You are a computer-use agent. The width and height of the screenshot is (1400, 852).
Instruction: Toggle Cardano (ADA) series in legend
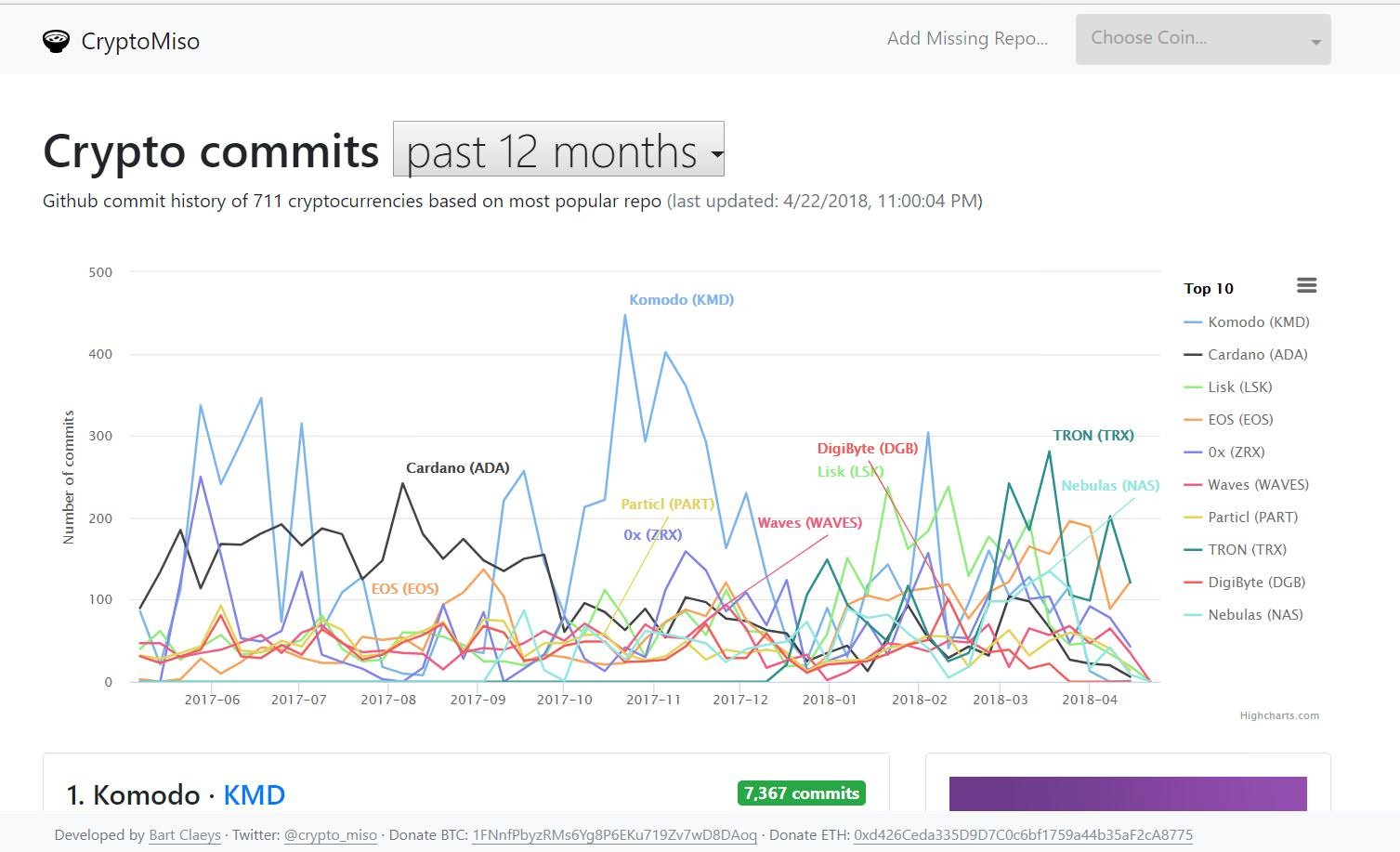(x=1246, y=355)
